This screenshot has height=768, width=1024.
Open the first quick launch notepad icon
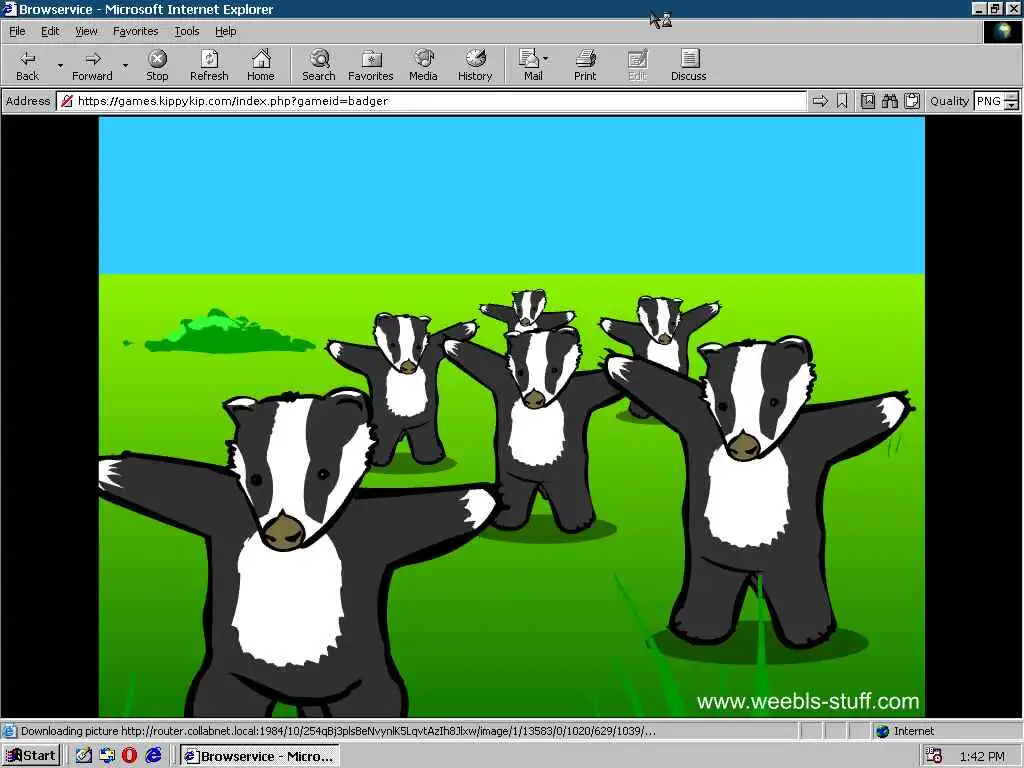[84, 756]
